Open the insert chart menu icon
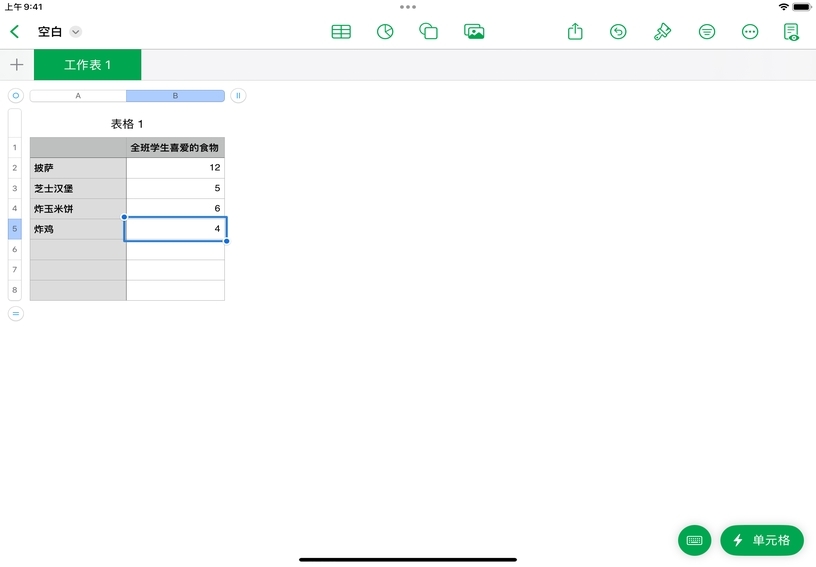Screen dimensions: 816x567 (x=385, y=32)
